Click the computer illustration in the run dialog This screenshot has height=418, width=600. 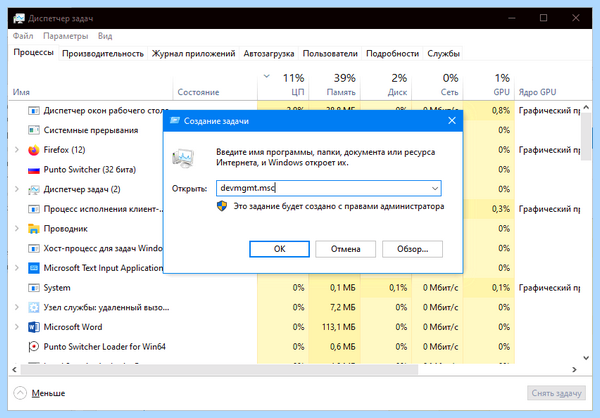(183, 158)
